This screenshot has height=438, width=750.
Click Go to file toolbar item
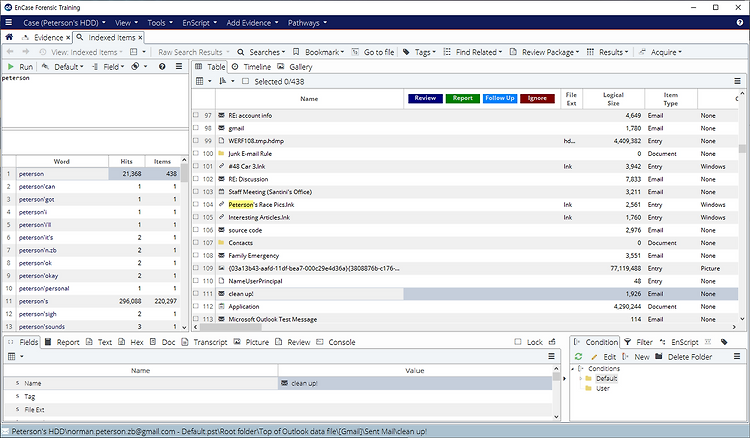373,52
